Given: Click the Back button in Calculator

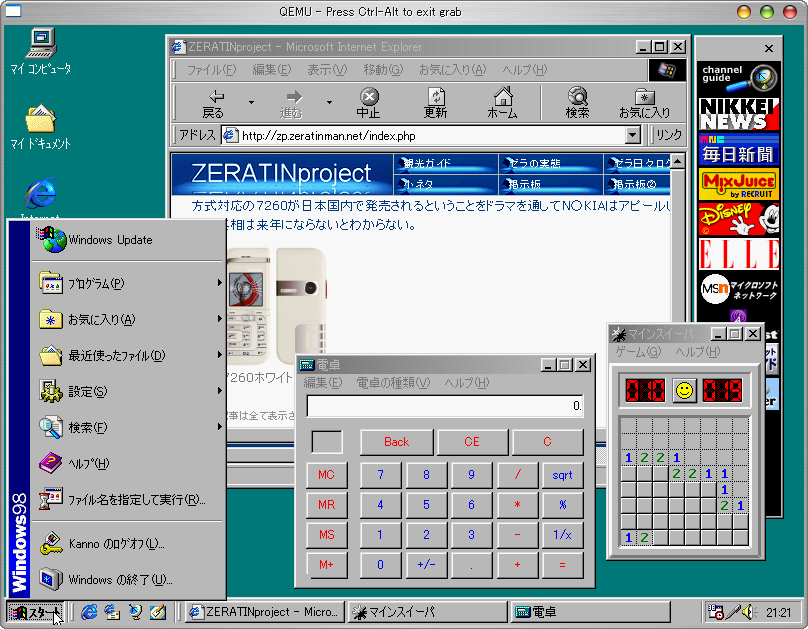Looking at the screenshot, I should click(x=397, y=442).
